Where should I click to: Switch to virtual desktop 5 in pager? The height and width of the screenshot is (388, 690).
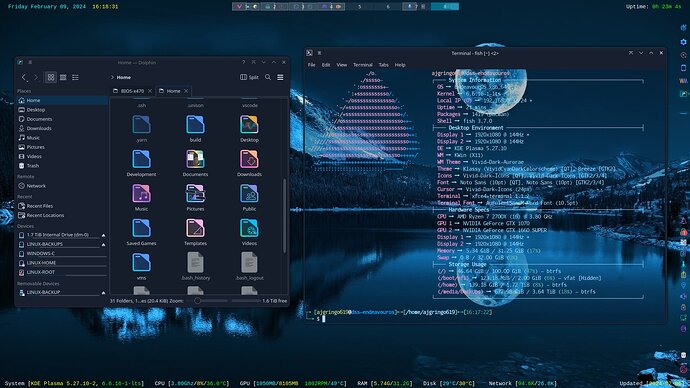coord(360,7)
